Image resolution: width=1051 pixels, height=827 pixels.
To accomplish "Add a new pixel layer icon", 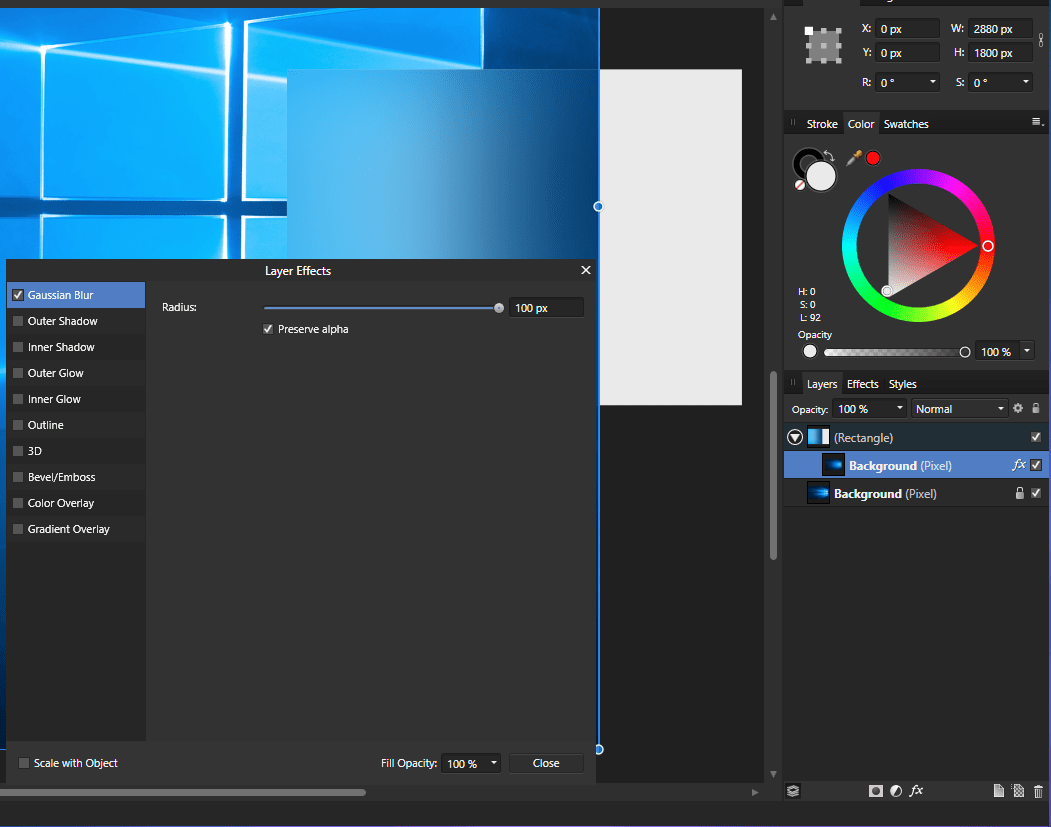I will coord(1018,791).
